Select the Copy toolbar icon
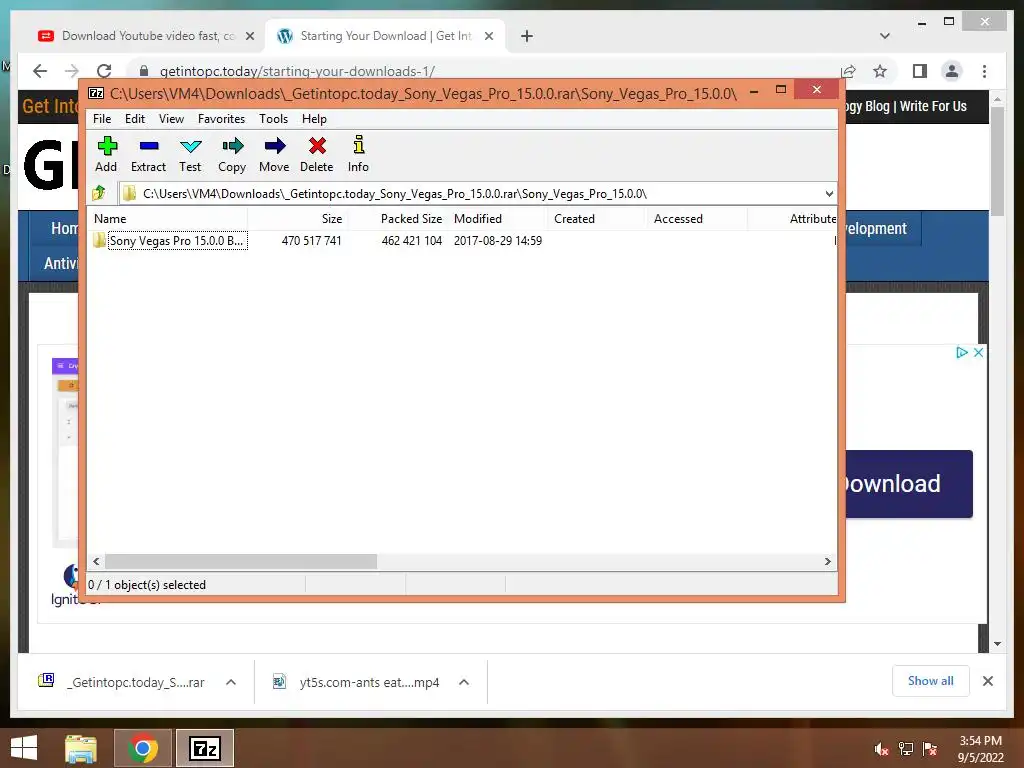 (x=232, y=154)
